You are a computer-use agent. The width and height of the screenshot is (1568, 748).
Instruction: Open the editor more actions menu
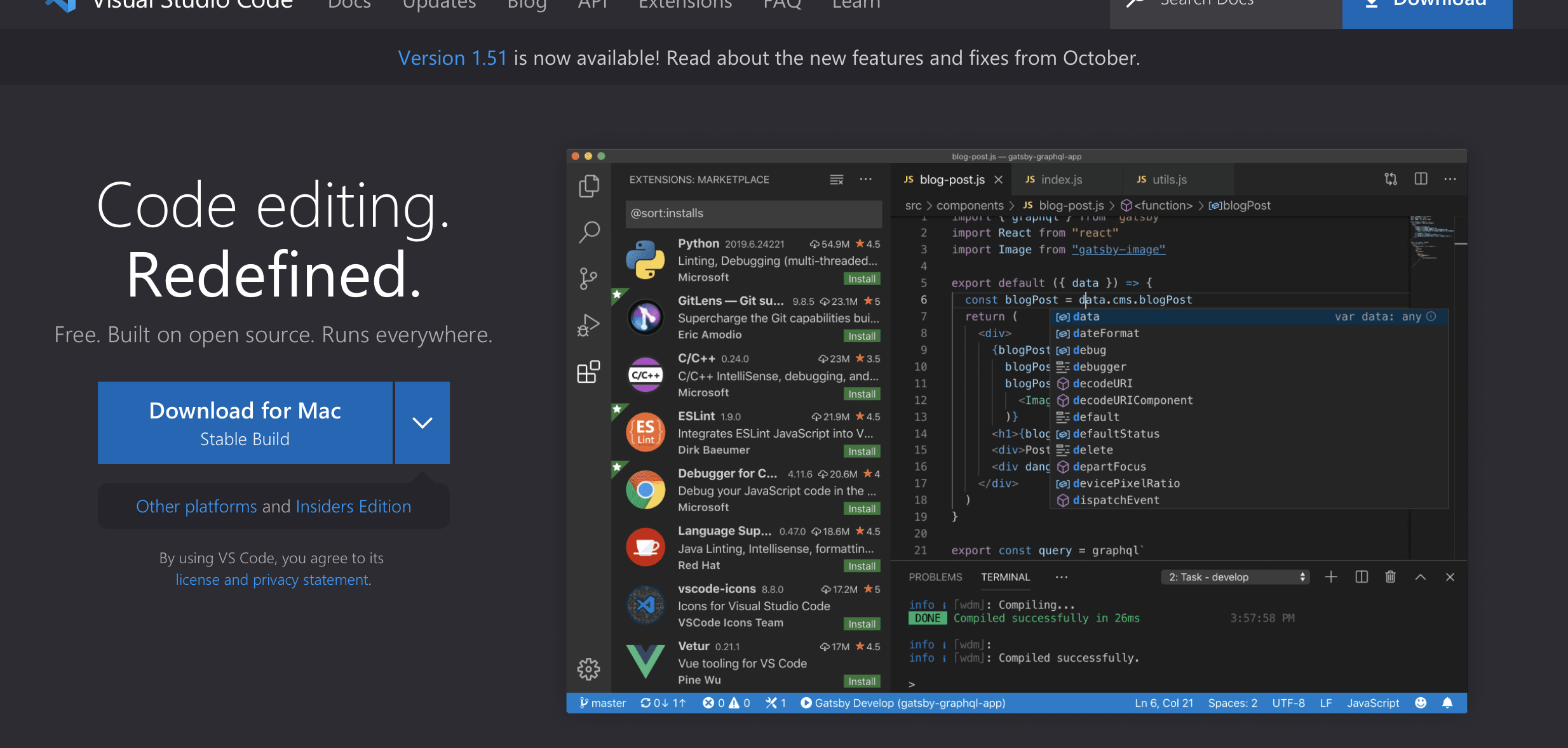(1450, 178)
